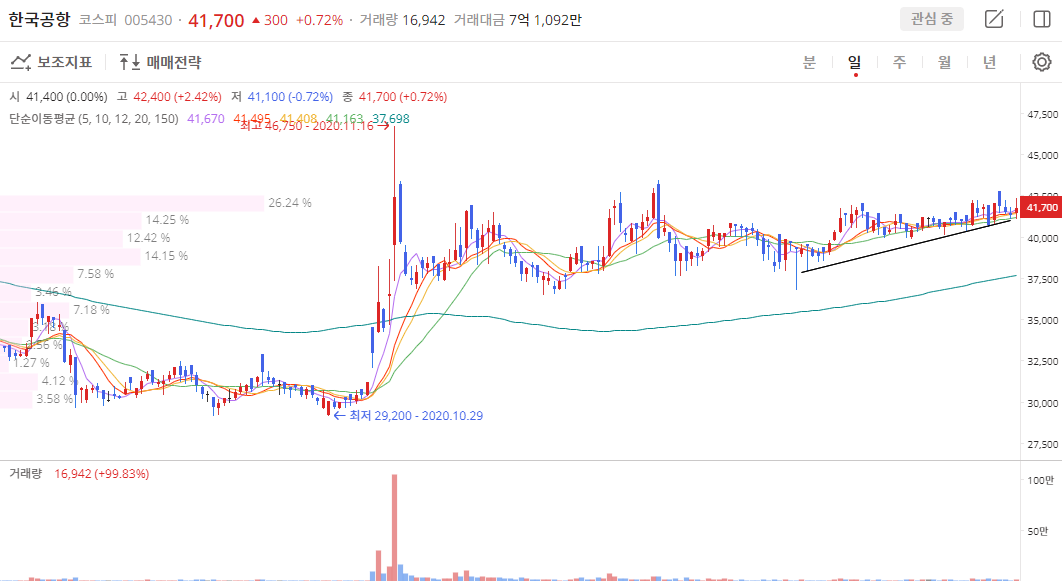Open 매매전략 trading strategy menu

point(161,62)
